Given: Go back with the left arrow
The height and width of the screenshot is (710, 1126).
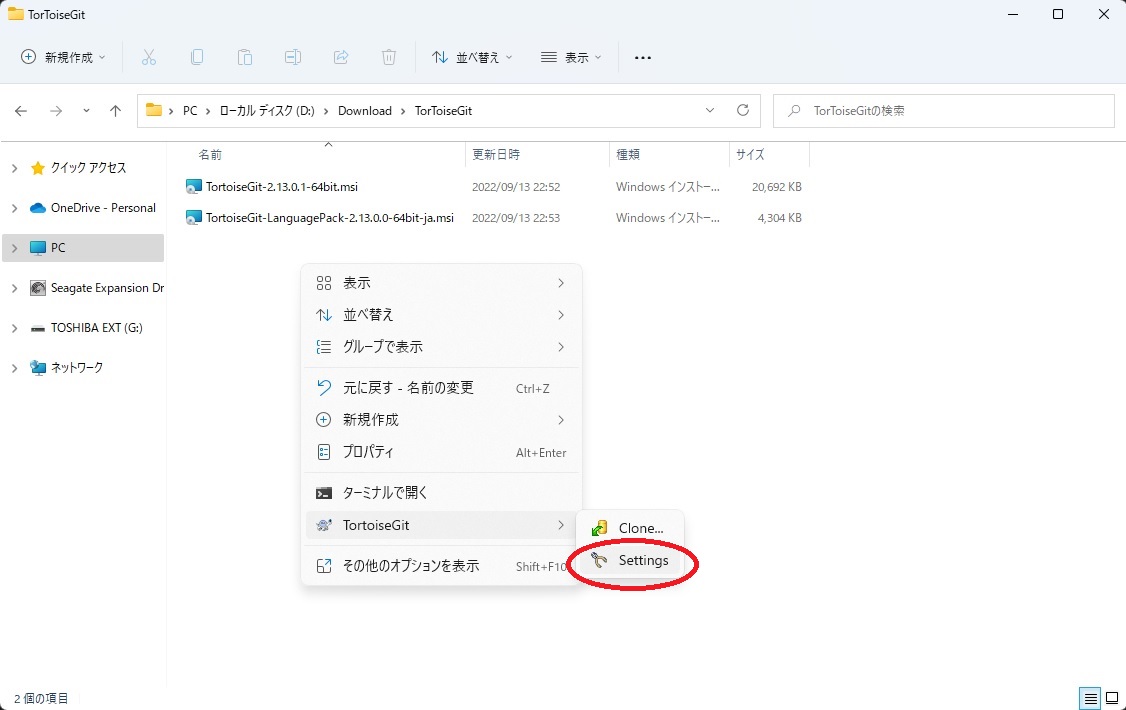Looking at the screenshot, I should pos(21,111).
